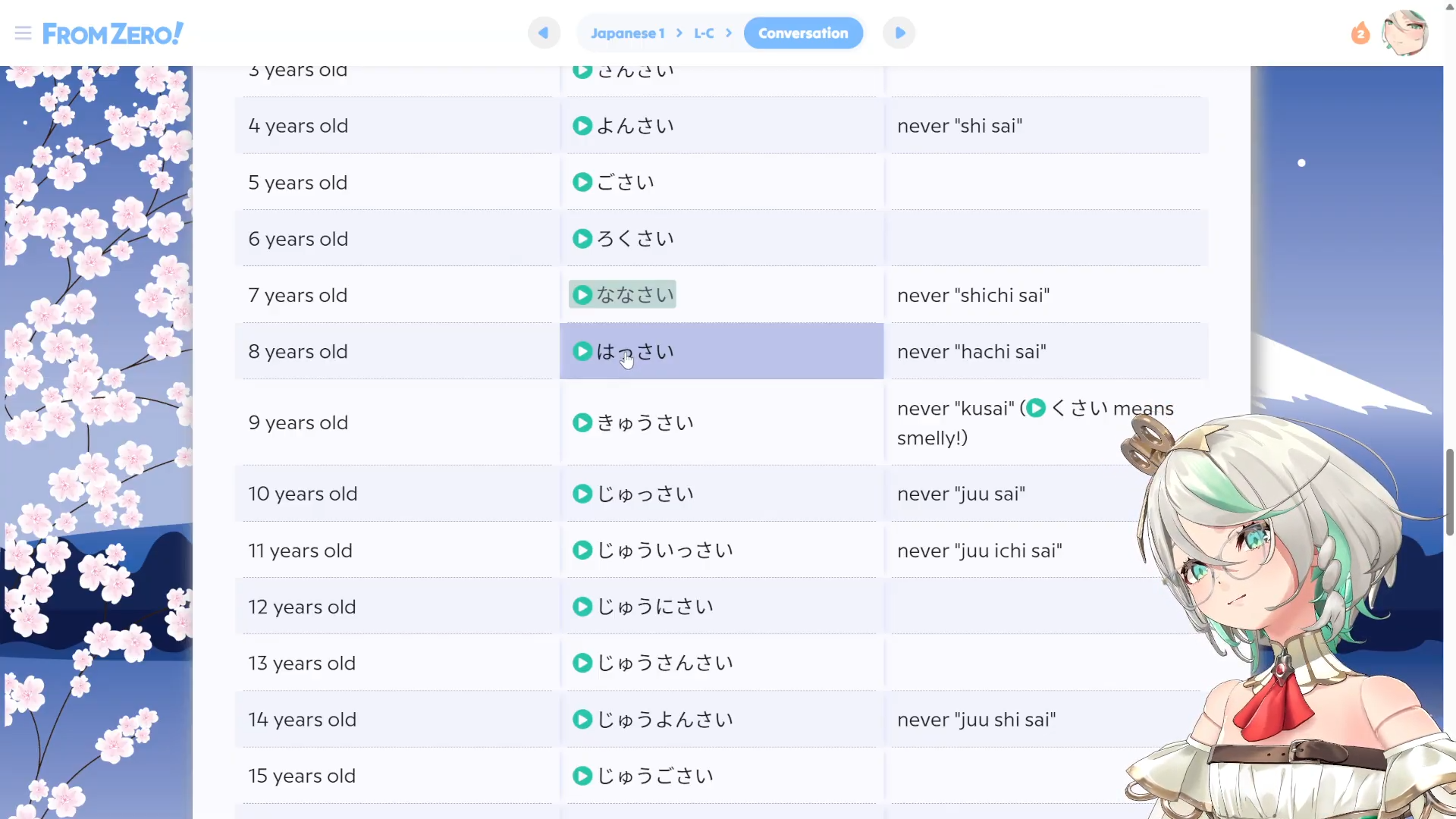Play the くさい audio in notes
The width and height of the screenshot is (1456, 819).
[1036, 408]
